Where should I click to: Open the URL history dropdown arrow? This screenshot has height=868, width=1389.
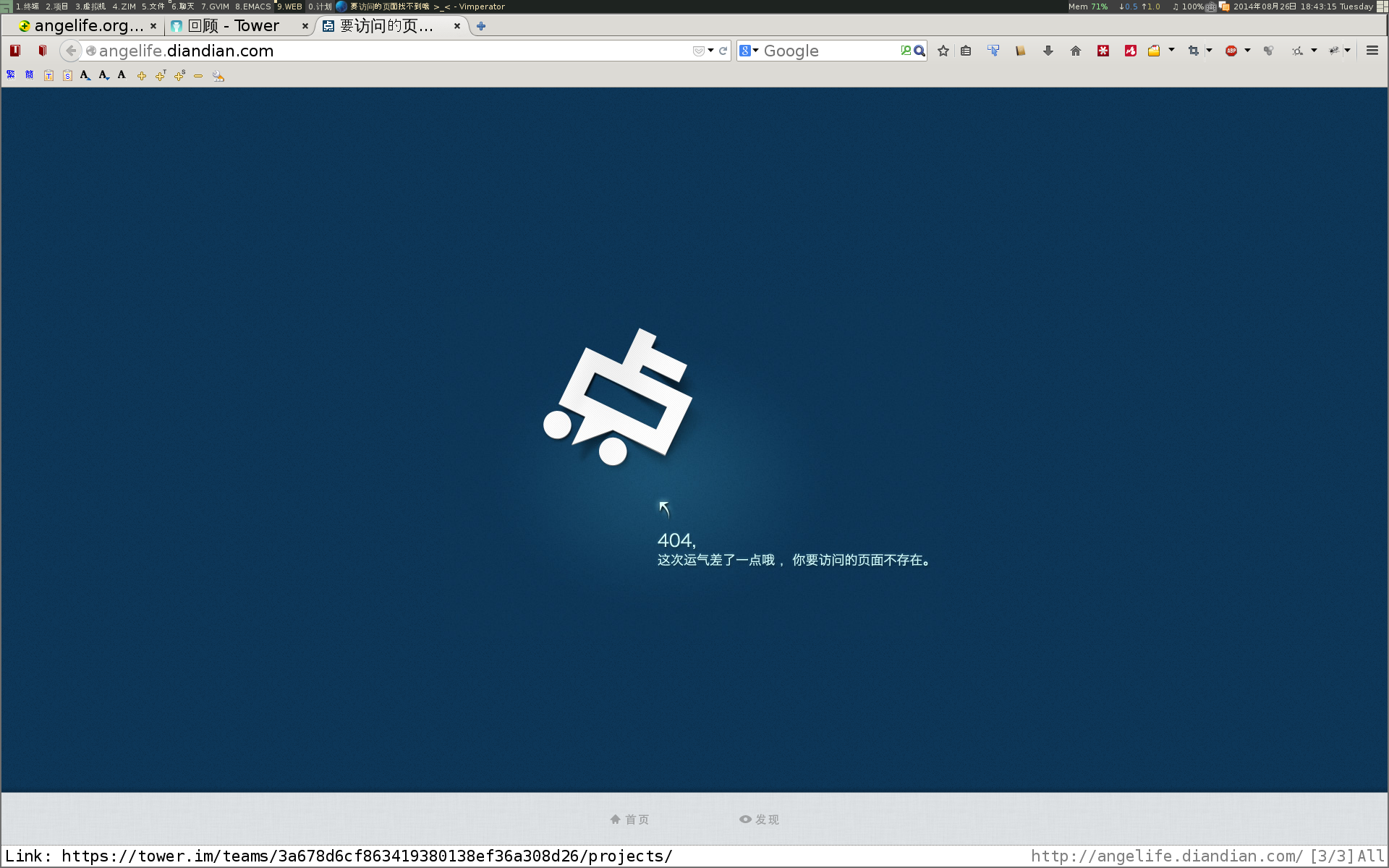(x=711, y=51)
